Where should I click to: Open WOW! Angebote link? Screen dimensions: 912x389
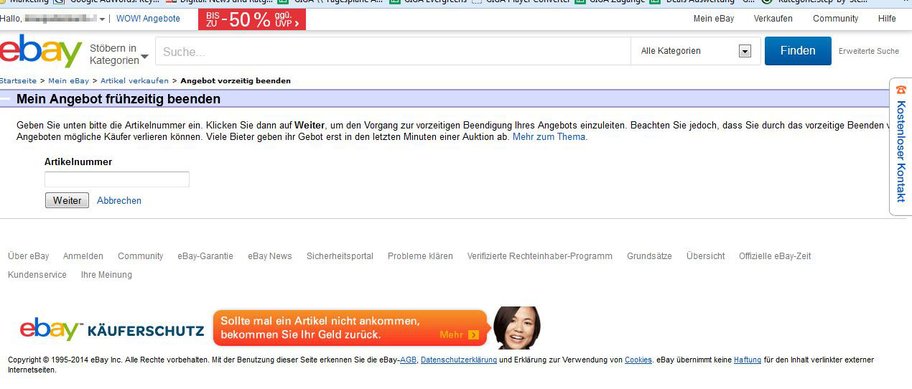click(x=148, y=19)
